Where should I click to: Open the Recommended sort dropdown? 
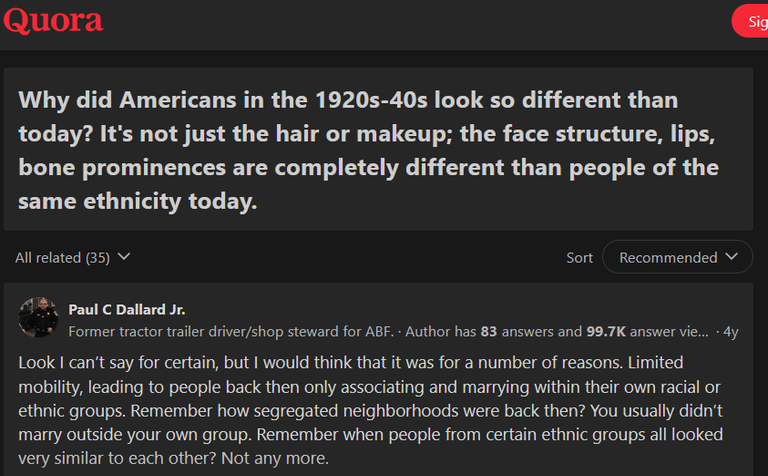[677, 257]
